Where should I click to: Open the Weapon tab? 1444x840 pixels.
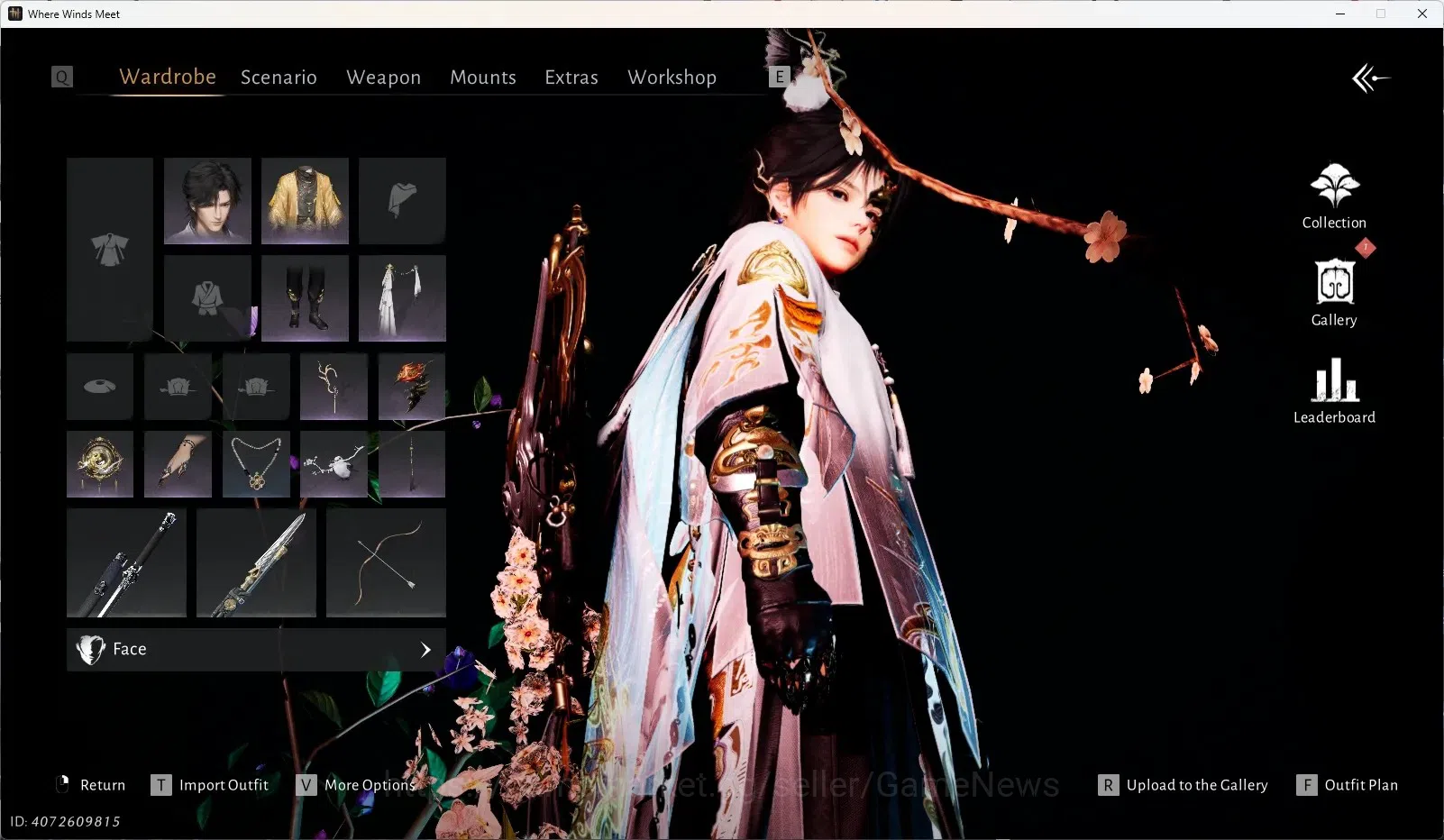tap(383, 78)
